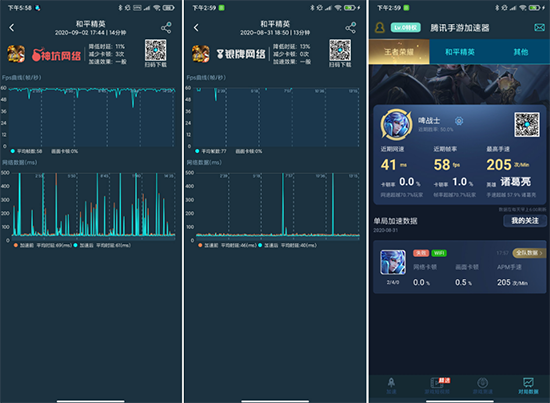Tap back arrow on 银牌网络 report

tap(196, 27)
